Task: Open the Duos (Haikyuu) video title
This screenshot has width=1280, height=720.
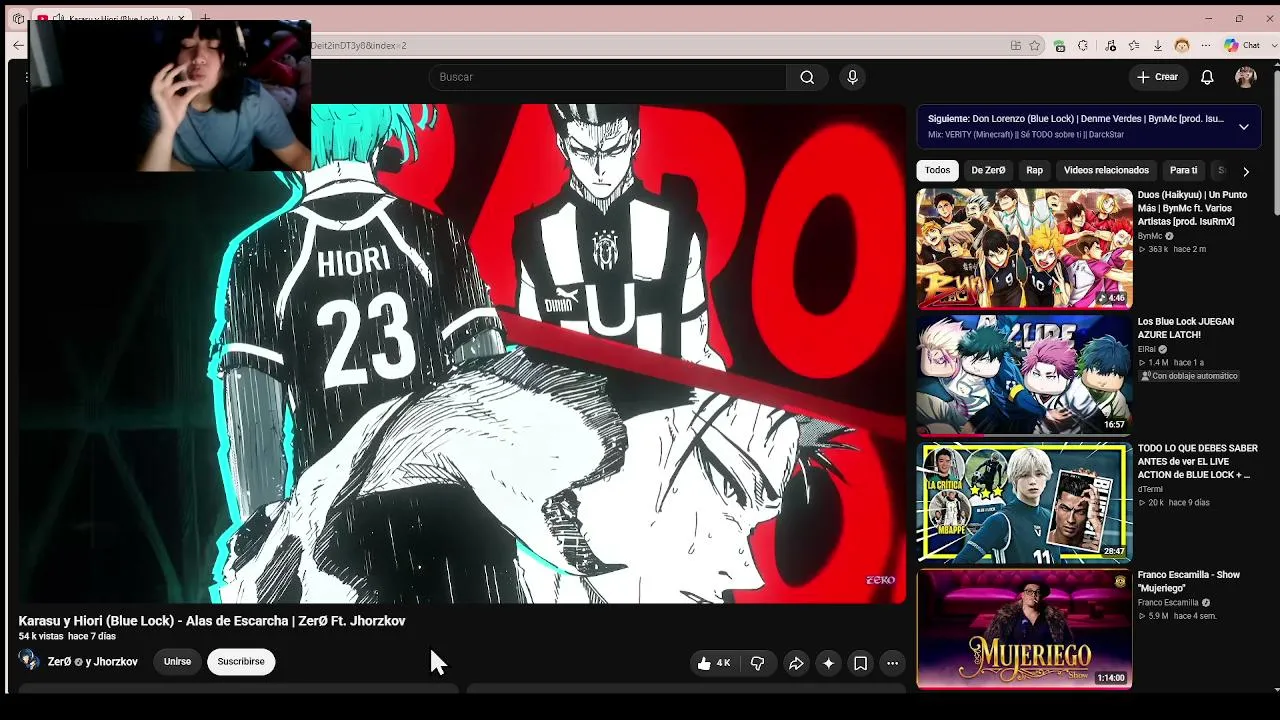Action: [x=1192, y=208]
